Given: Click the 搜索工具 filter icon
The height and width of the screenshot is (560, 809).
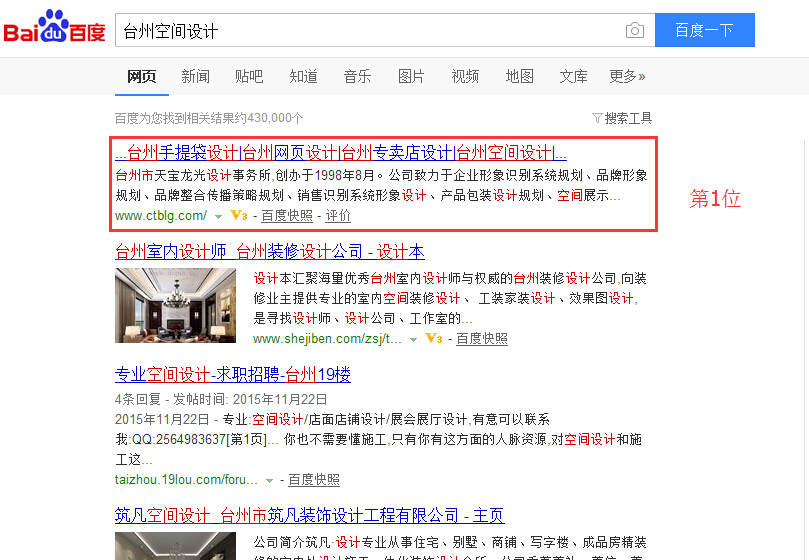Looking at the screenshot, I should coord(597,118).
